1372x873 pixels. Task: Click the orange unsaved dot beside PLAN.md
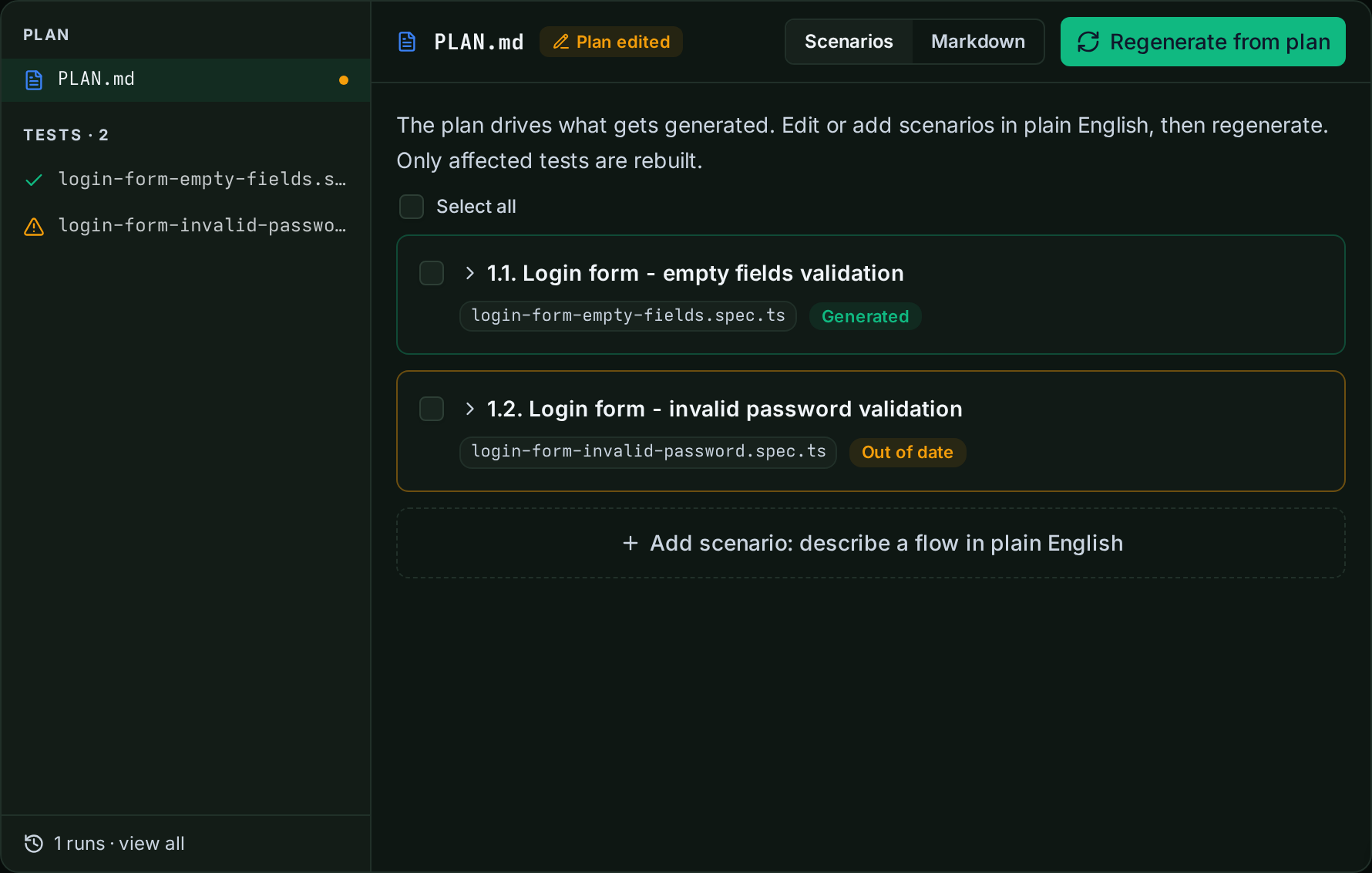pyautogui.click(x=344, y=80)
